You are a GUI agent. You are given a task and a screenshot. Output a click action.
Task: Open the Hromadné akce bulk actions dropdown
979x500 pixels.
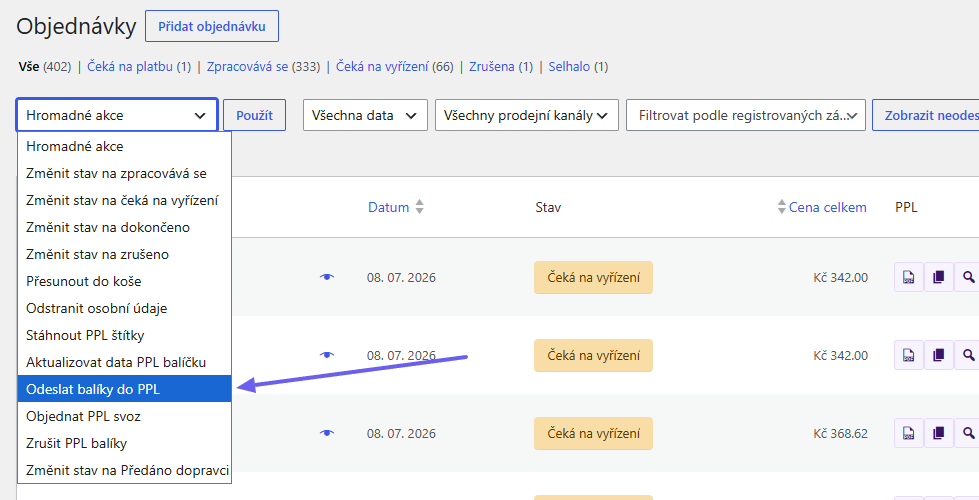(117, 115)
